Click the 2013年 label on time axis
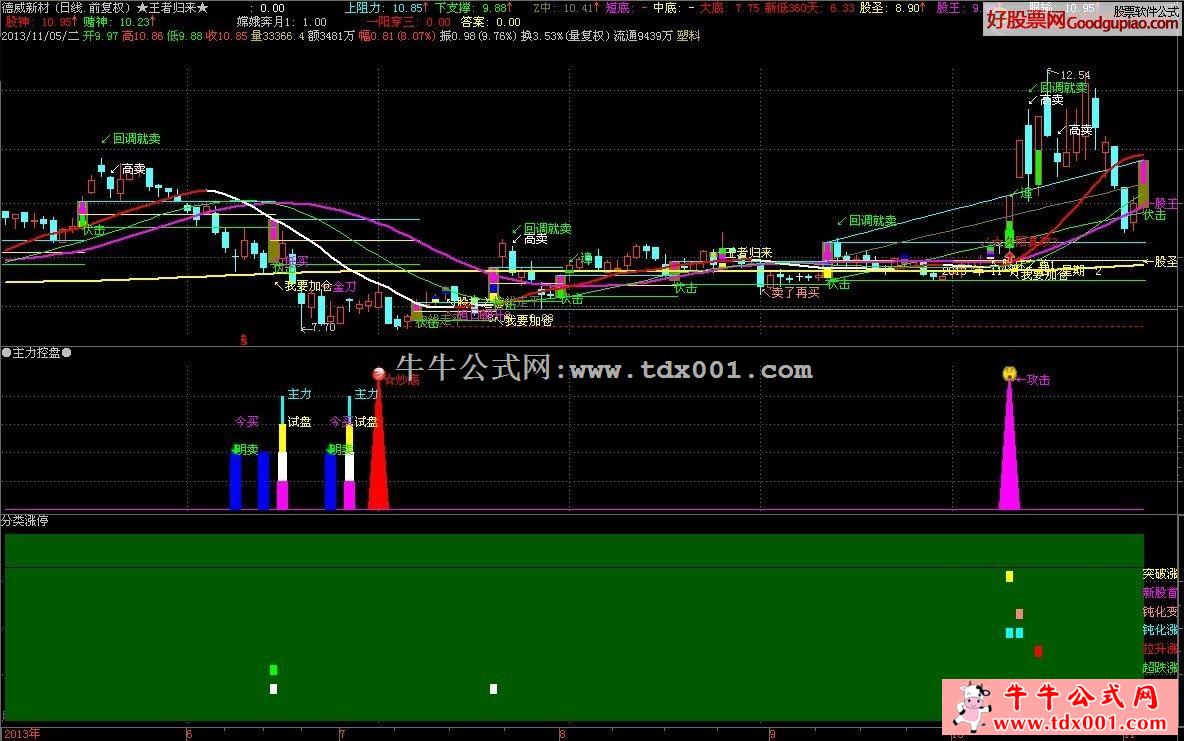The image size is (1184, 741). pos(21,733)
